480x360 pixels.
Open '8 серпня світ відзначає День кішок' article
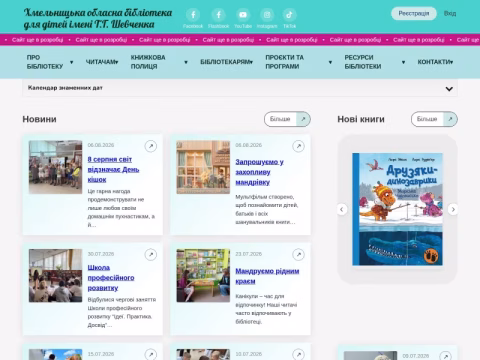pos(113,169)
